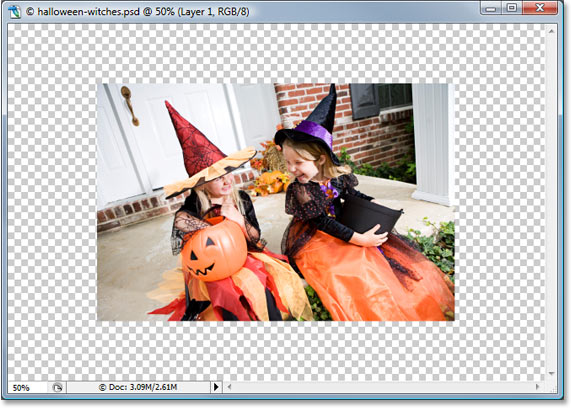The height and width of the screenshot is (408, 571).
Task: Click the horizontal scrollbar right arrow
Action: (537, 387)
